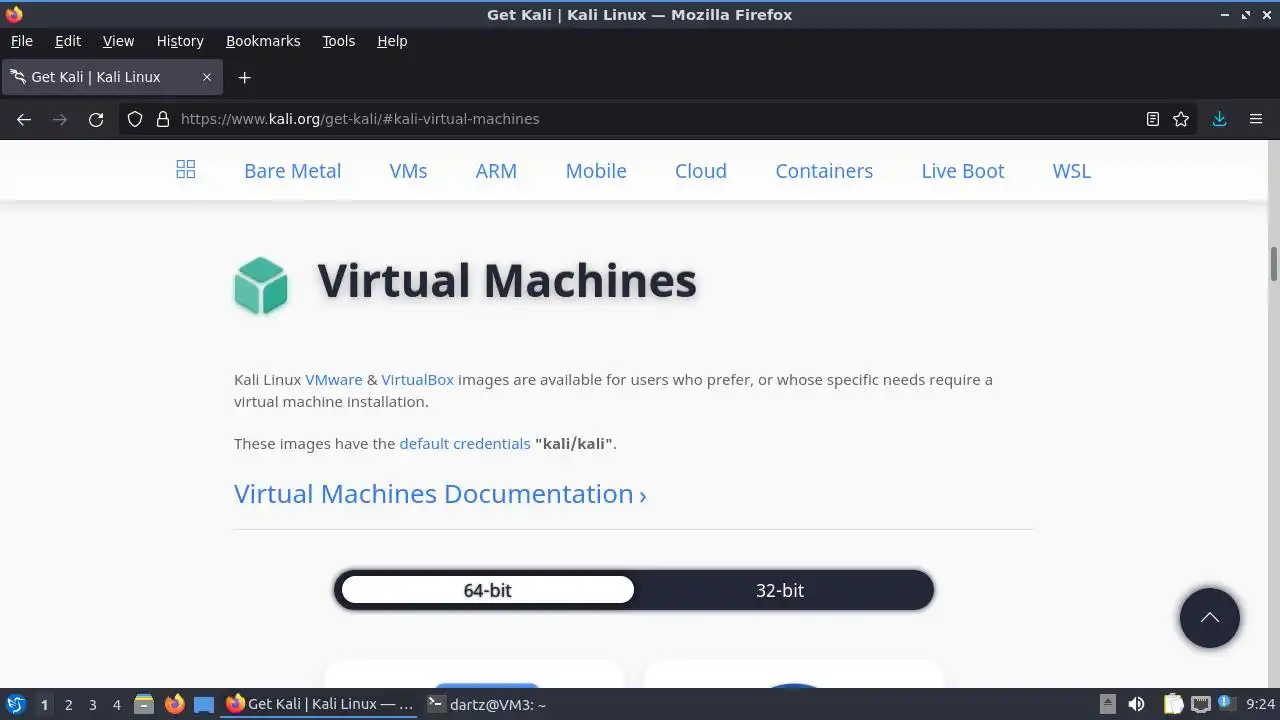1280x720 pixels.
Task: Open the Bookmarks menu
Action: 263,41
